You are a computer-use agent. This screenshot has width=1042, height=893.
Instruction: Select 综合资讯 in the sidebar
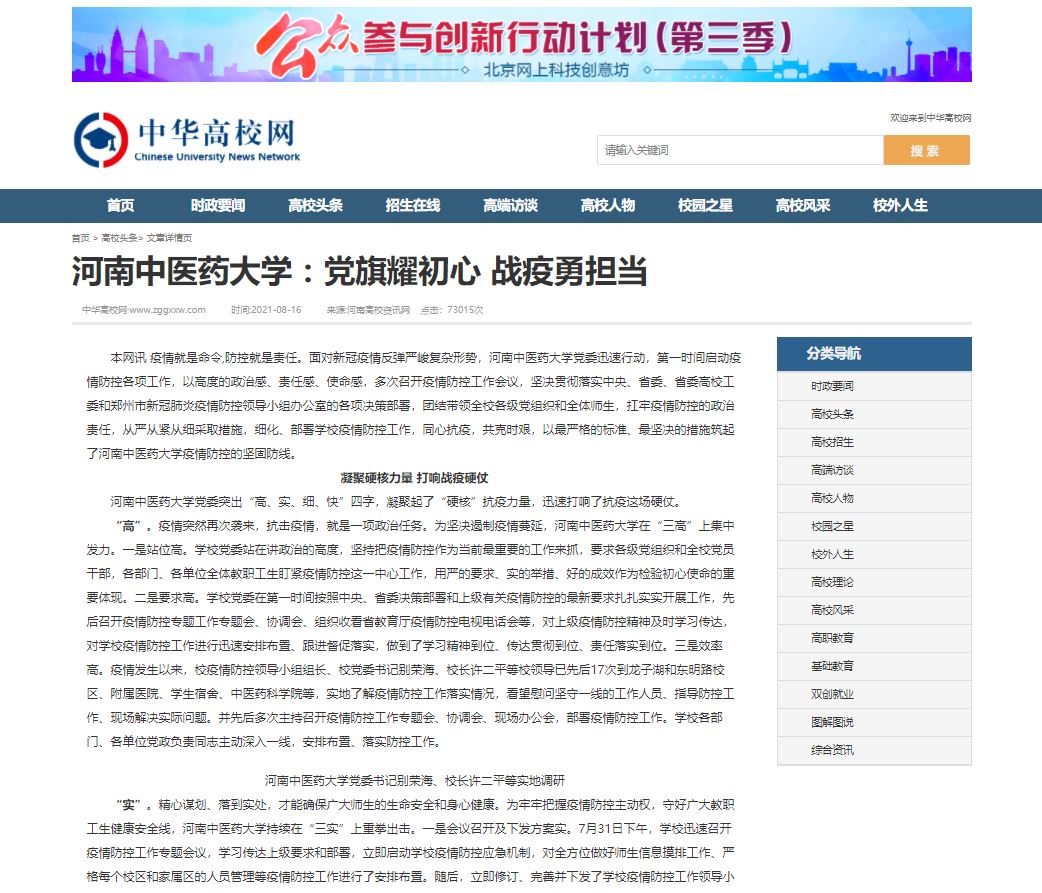875,750
